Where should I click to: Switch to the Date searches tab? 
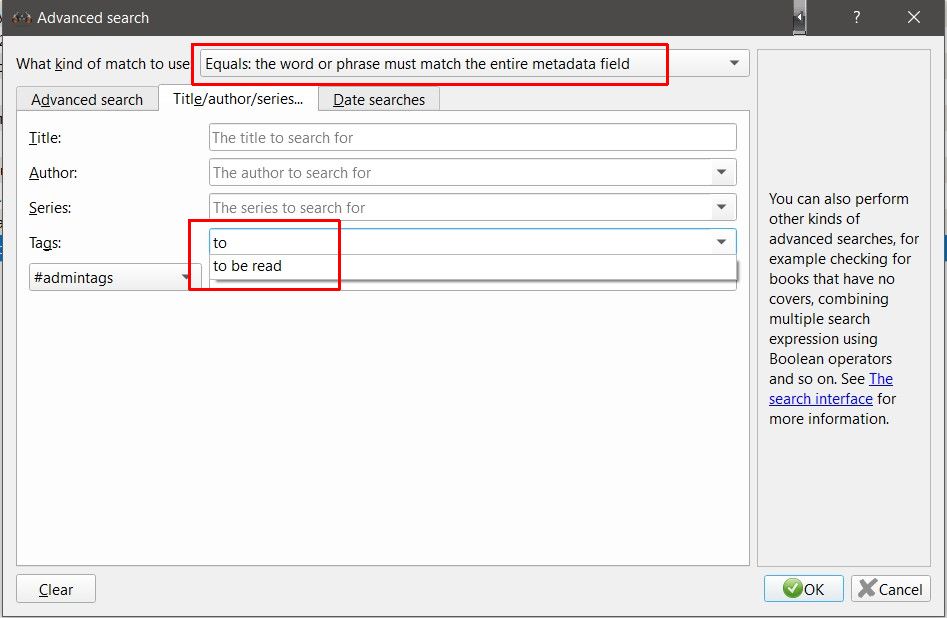pos(379,99)
